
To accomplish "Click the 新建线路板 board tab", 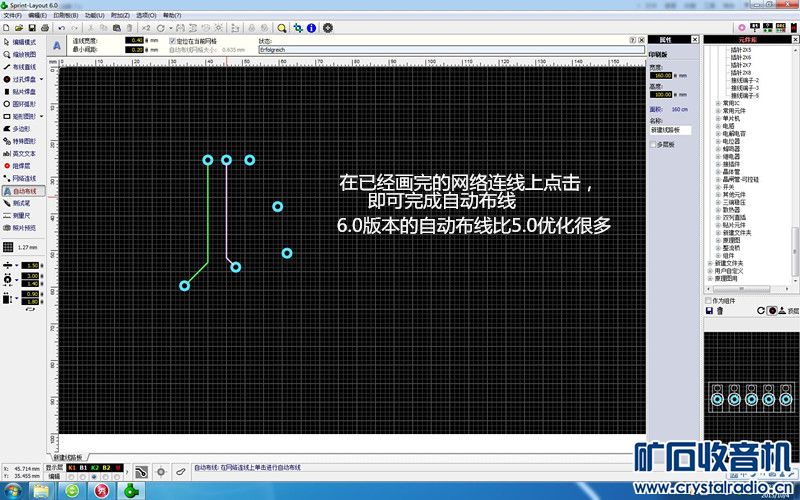I will click(70, 457).
